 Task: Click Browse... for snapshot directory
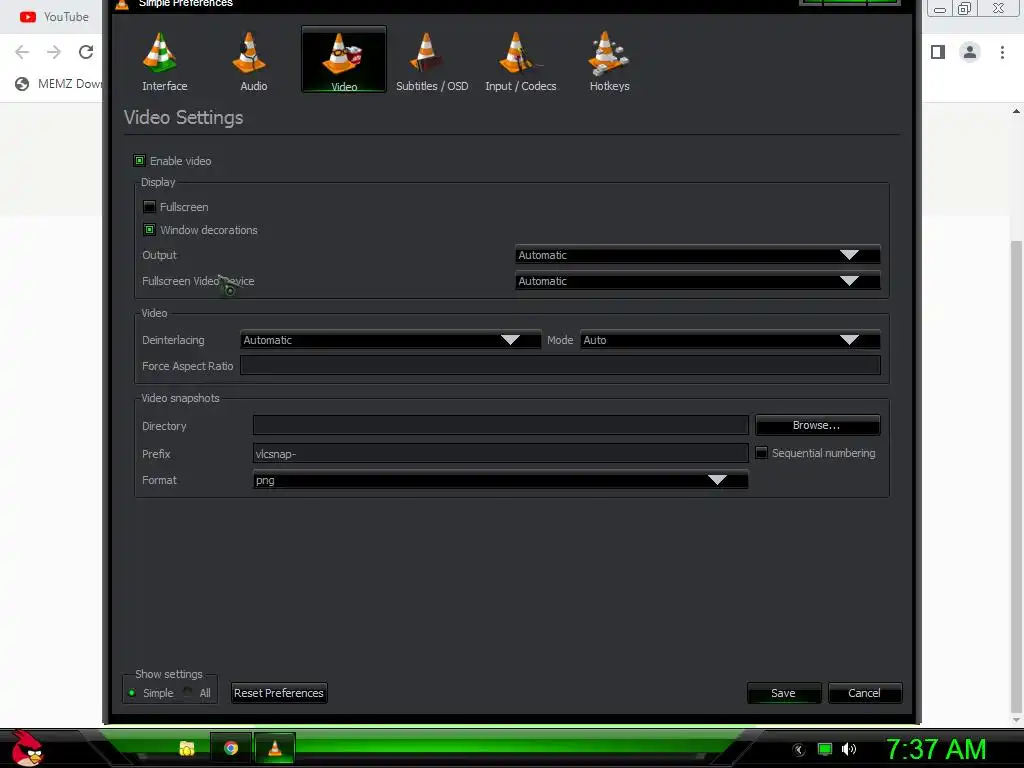click(x=818, y=425)
